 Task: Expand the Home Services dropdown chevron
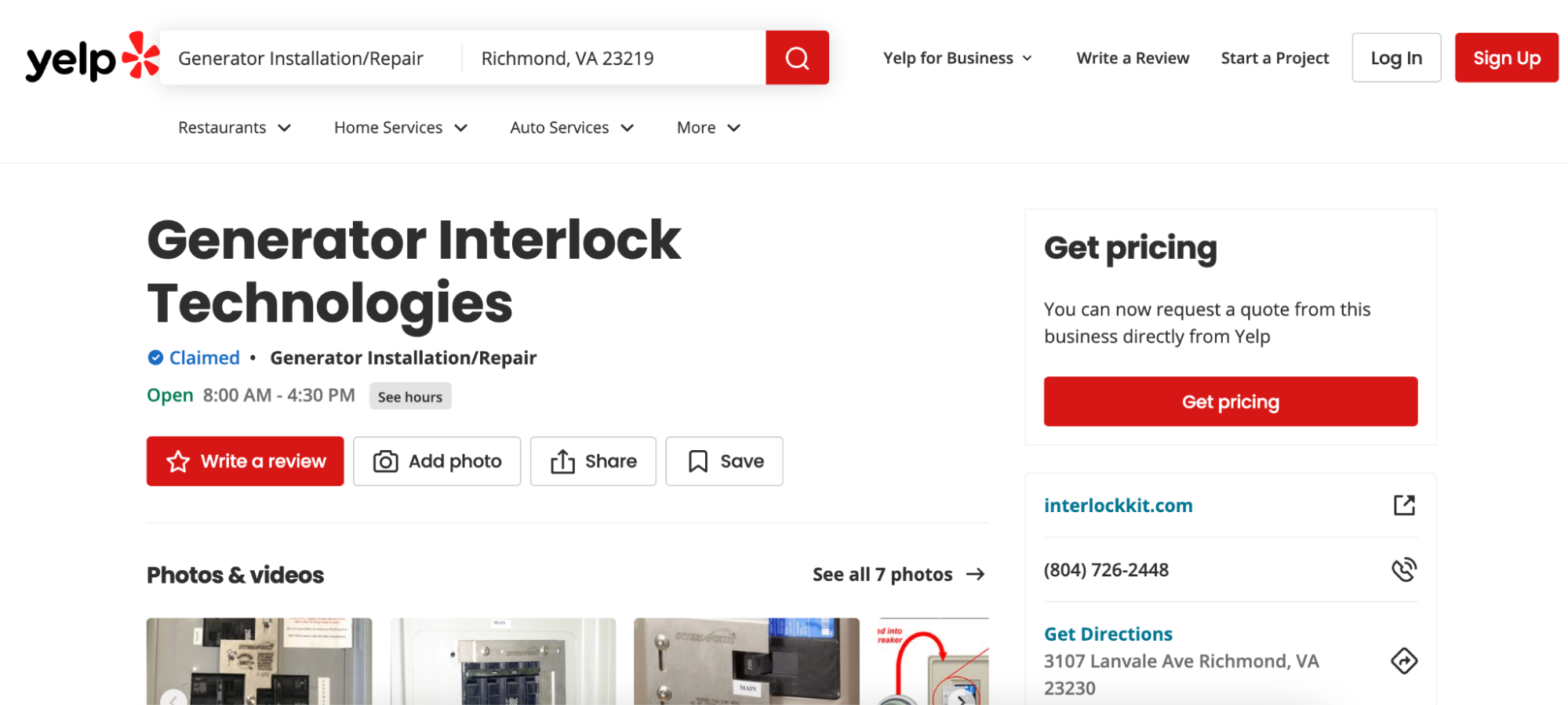pos(461,128)
